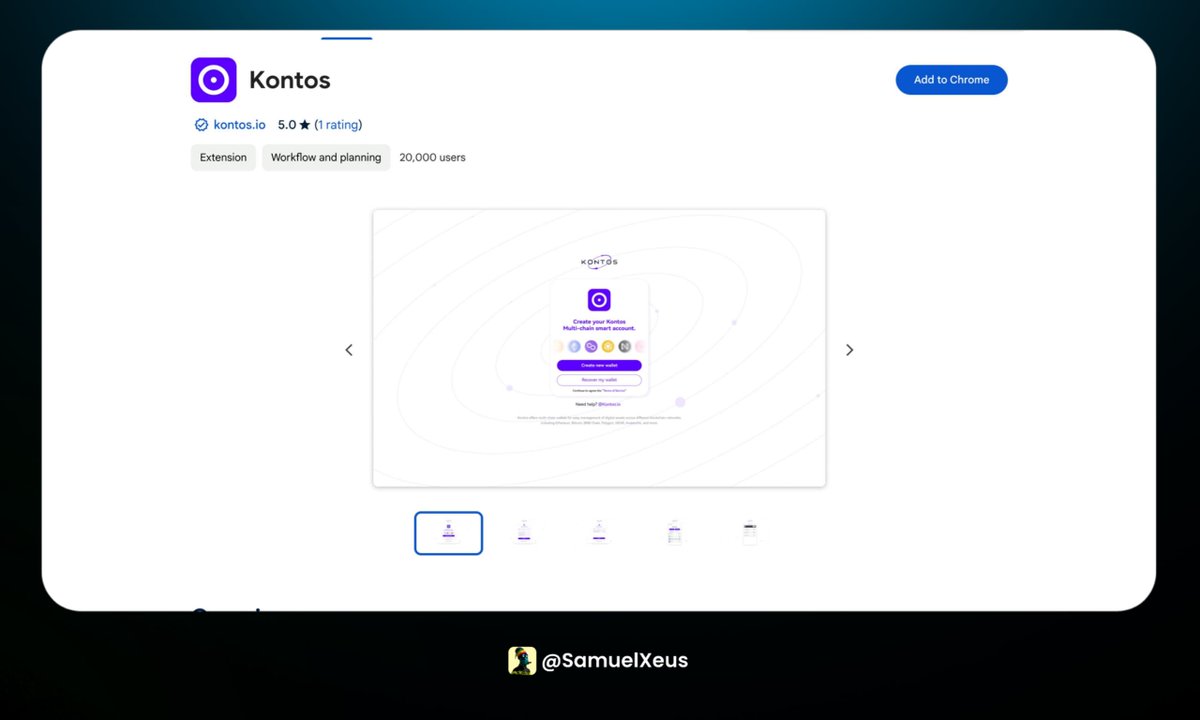Screen dimensions: 1200x720
Task: Click the @SamuelXeus handle text
Action: [x=614, y=661]
